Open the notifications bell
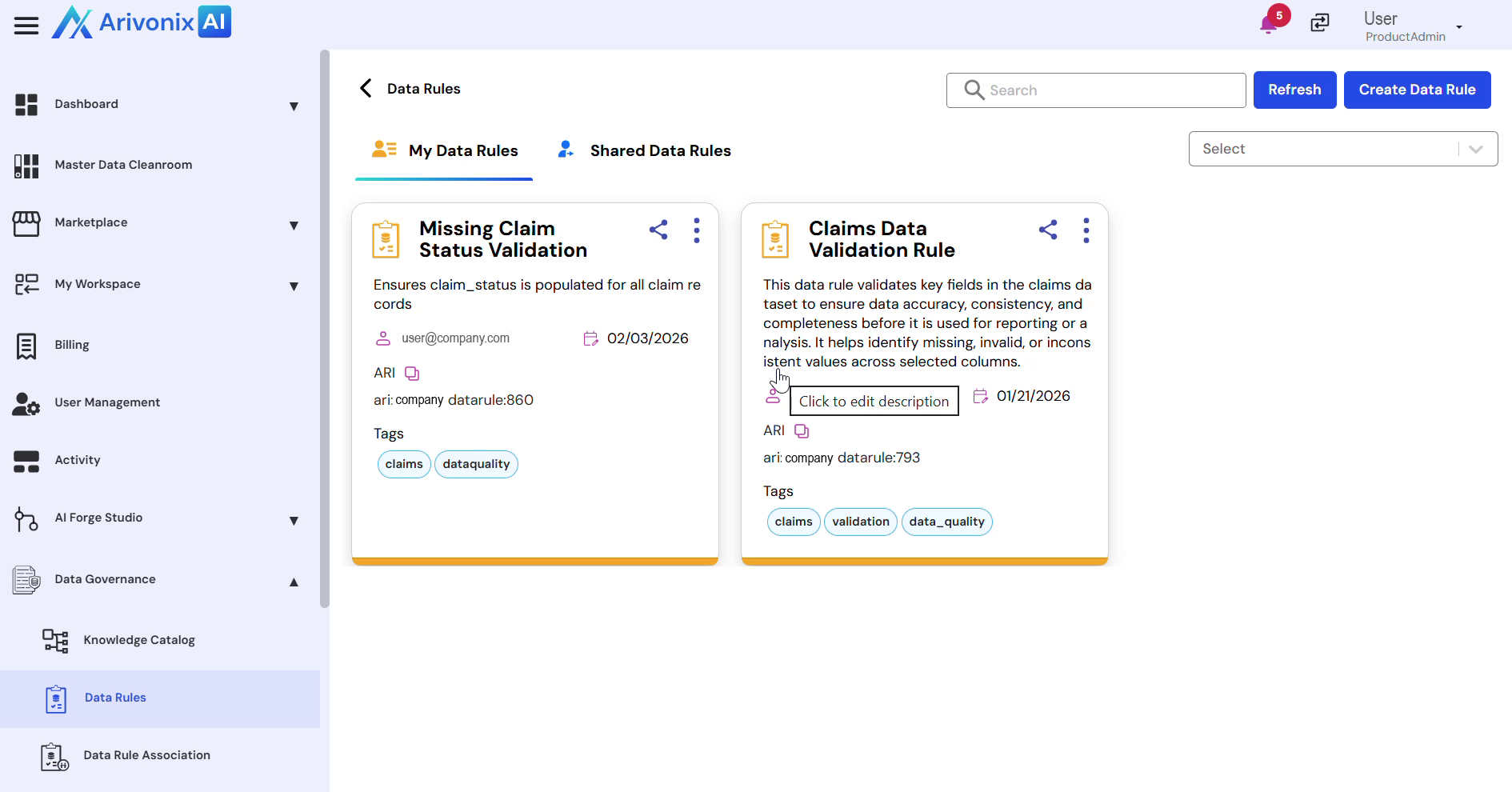This screenshot has width=1512, height=792. coord(1268,24)
